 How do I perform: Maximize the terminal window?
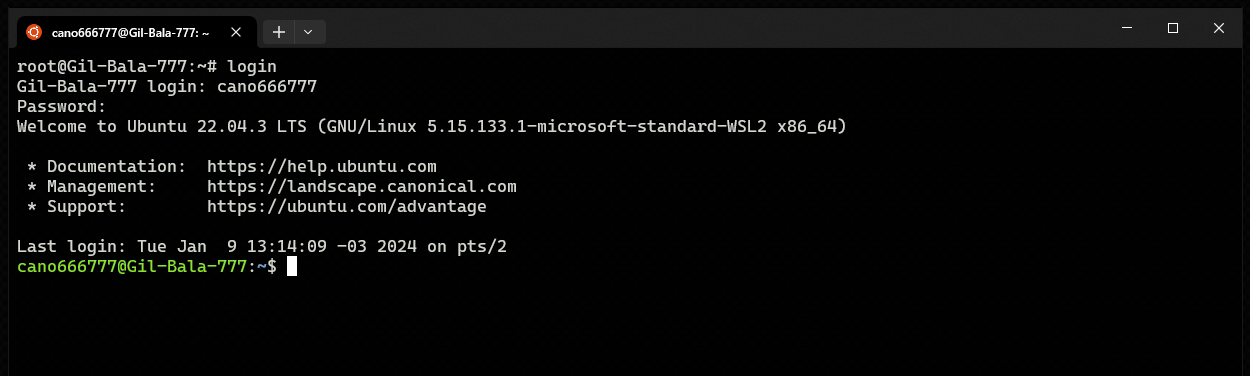(1173, 28)
